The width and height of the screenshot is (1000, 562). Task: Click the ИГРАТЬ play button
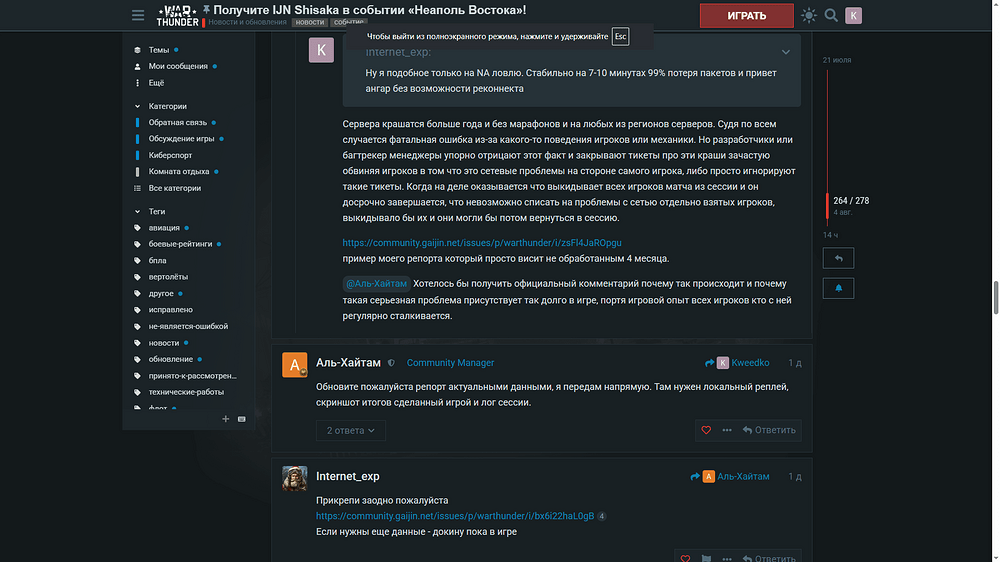click(747, 16)
